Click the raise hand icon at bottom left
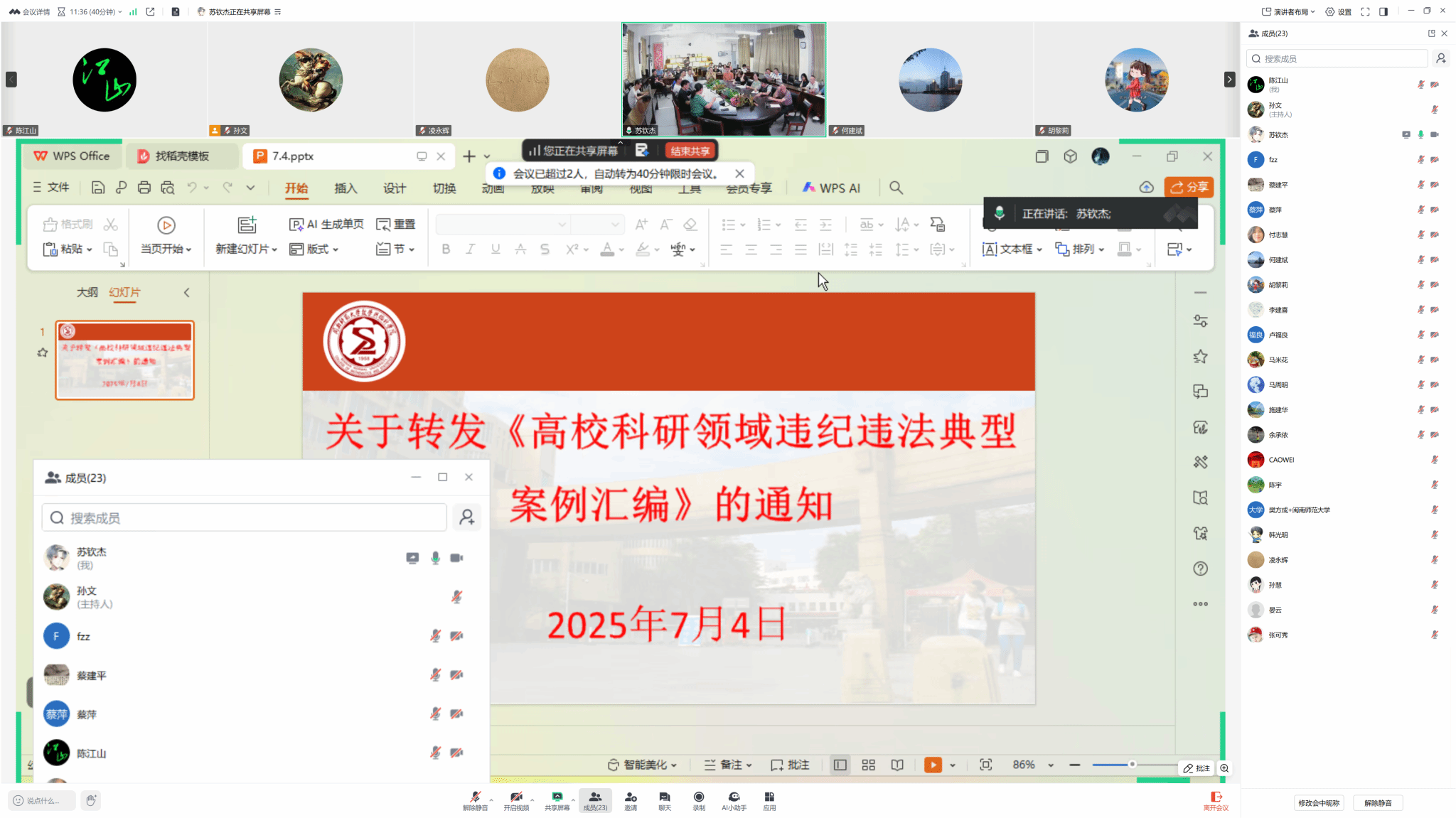1456x818 pixels. (91, 800)
